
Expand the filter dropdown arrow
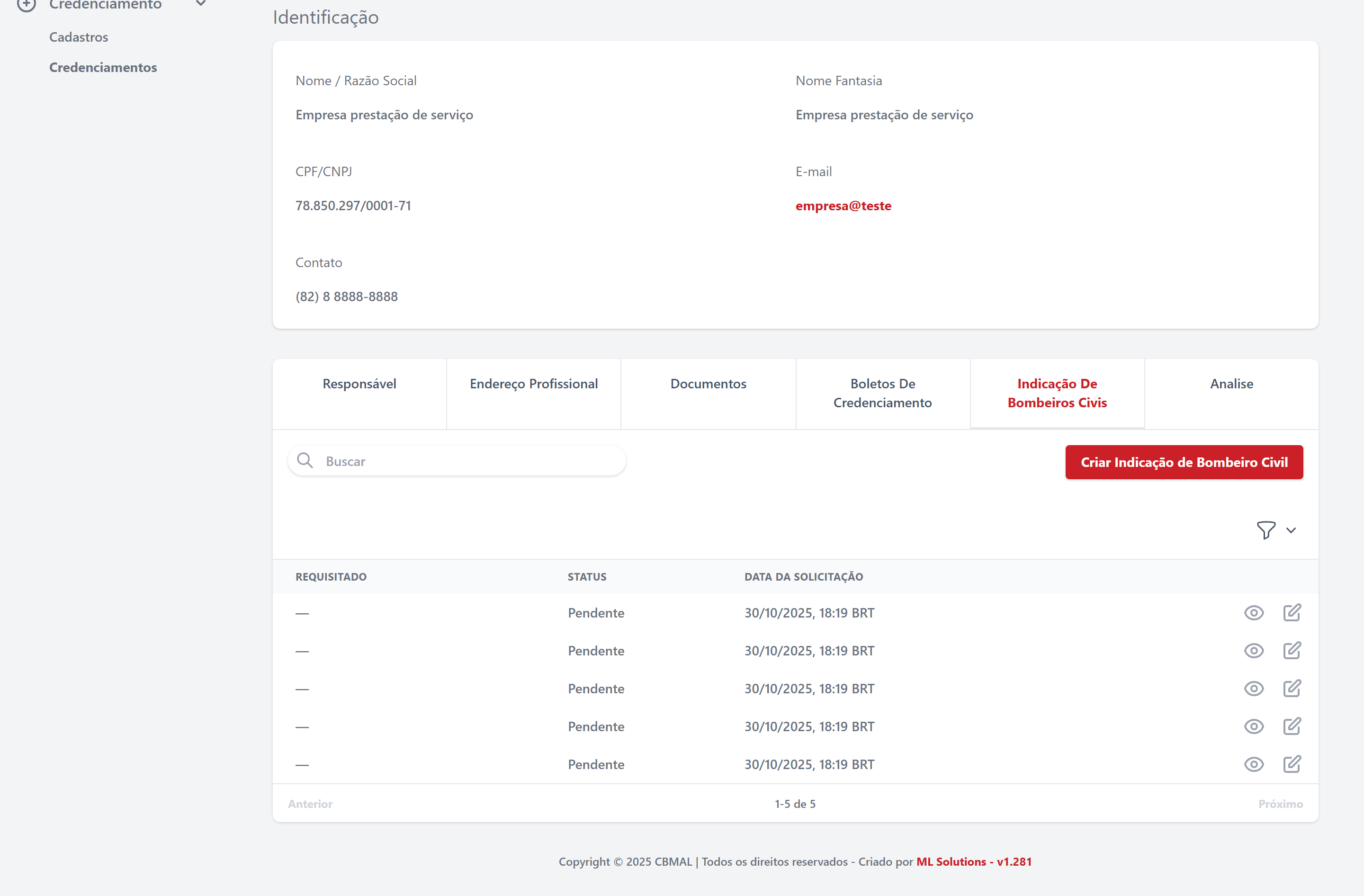[1291, 530]
